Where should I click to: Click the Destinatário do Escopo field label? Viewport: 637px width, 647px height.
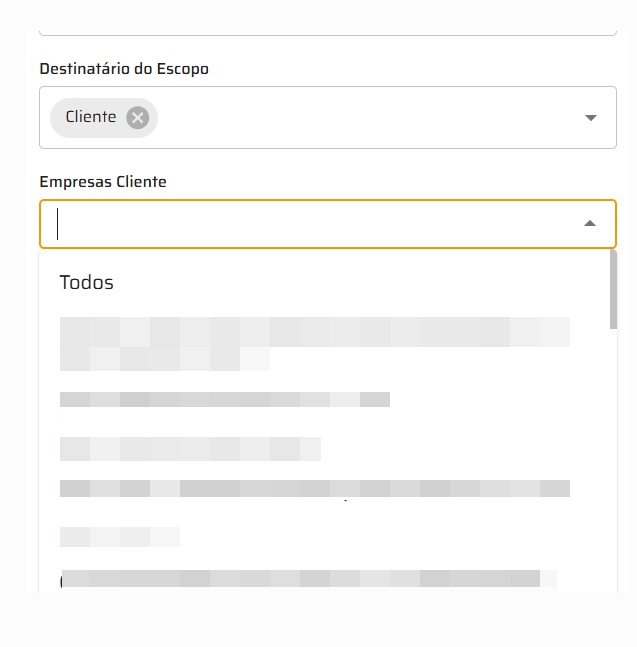123,68
